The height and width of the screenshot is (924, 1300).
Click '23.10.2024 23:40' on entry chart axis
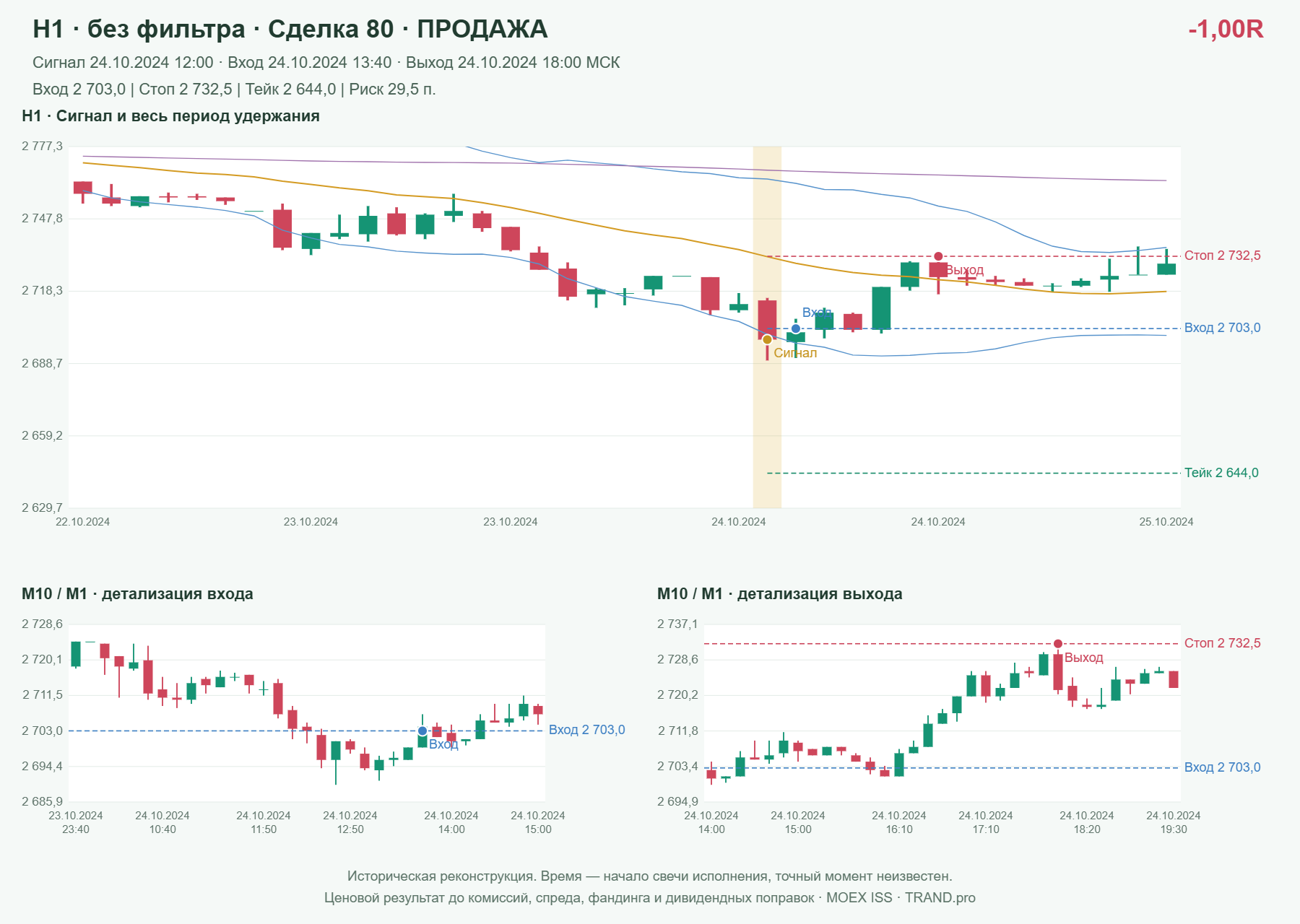click(76, 822)
